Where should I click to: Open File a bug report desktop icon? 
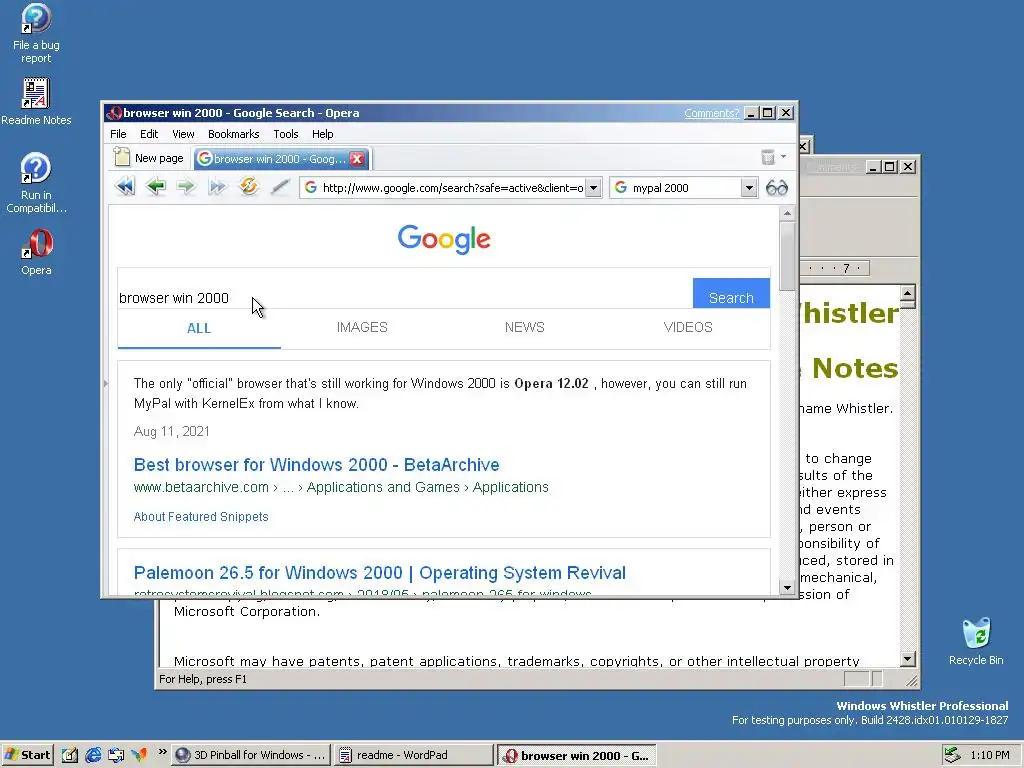tap(36, 33)
